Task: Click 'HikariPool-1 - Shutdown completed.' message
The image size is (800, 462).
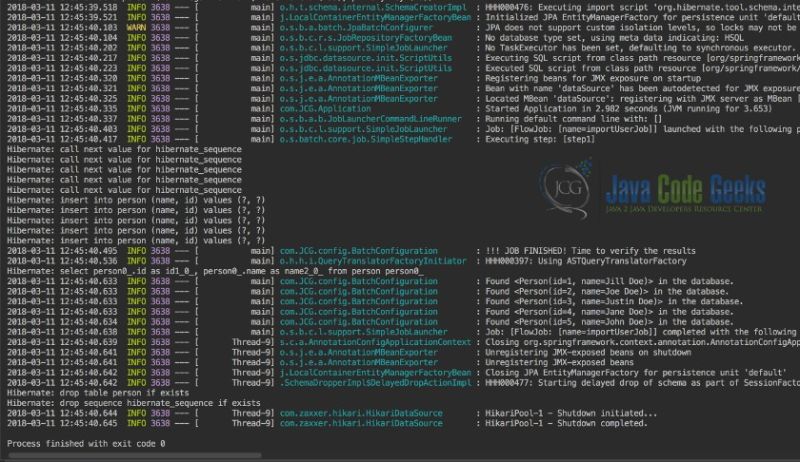Action: 566,424
